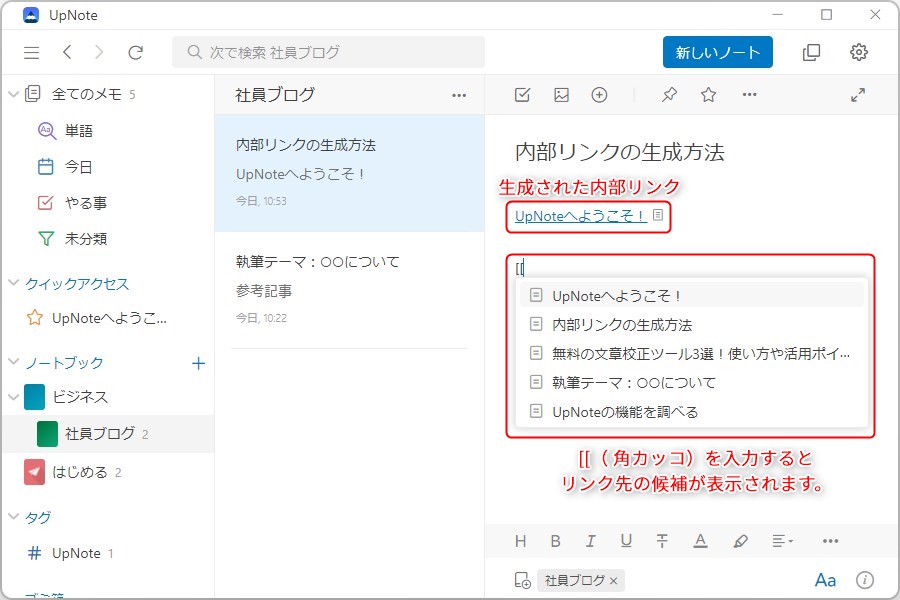Open settings gear icon

point(859,52)
